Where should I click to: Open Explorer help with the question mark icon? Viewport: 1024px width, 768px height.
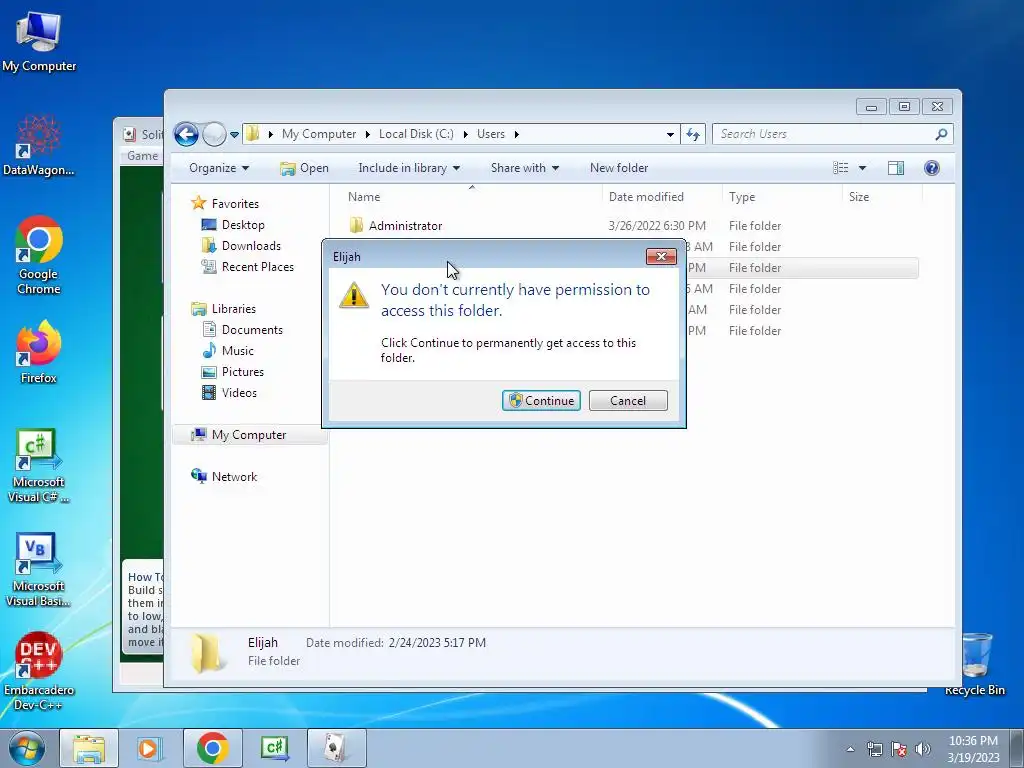pos(932,168)
